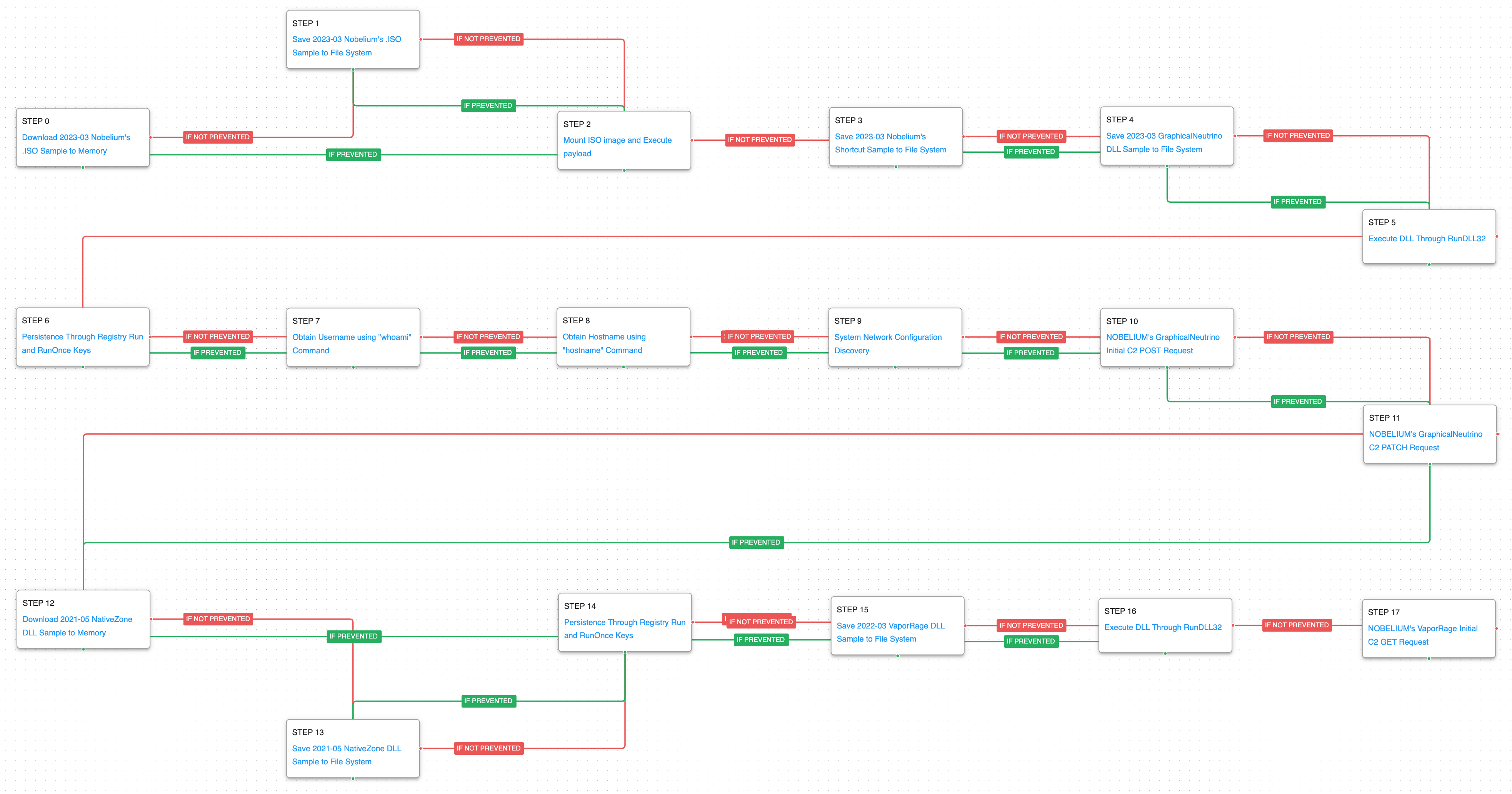Open Step 0 Download Nobelium's ISO Sample link
This screenshot has width=1512, height=794.
coord(76,144)
